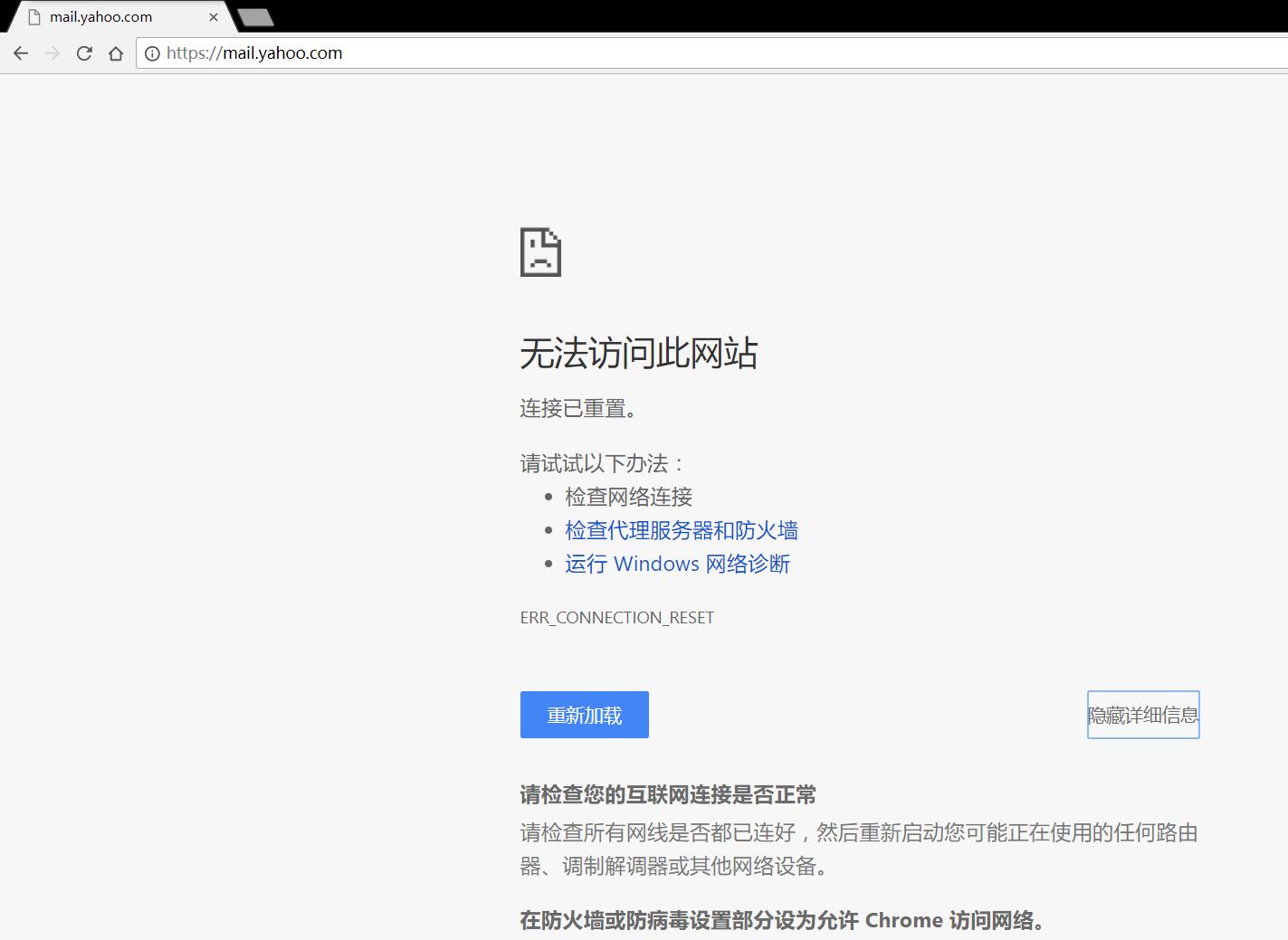This screenshot has width=1288, height=940.
Task: Click the Chrome firewall settings heading
Action: tap(784, 920)
